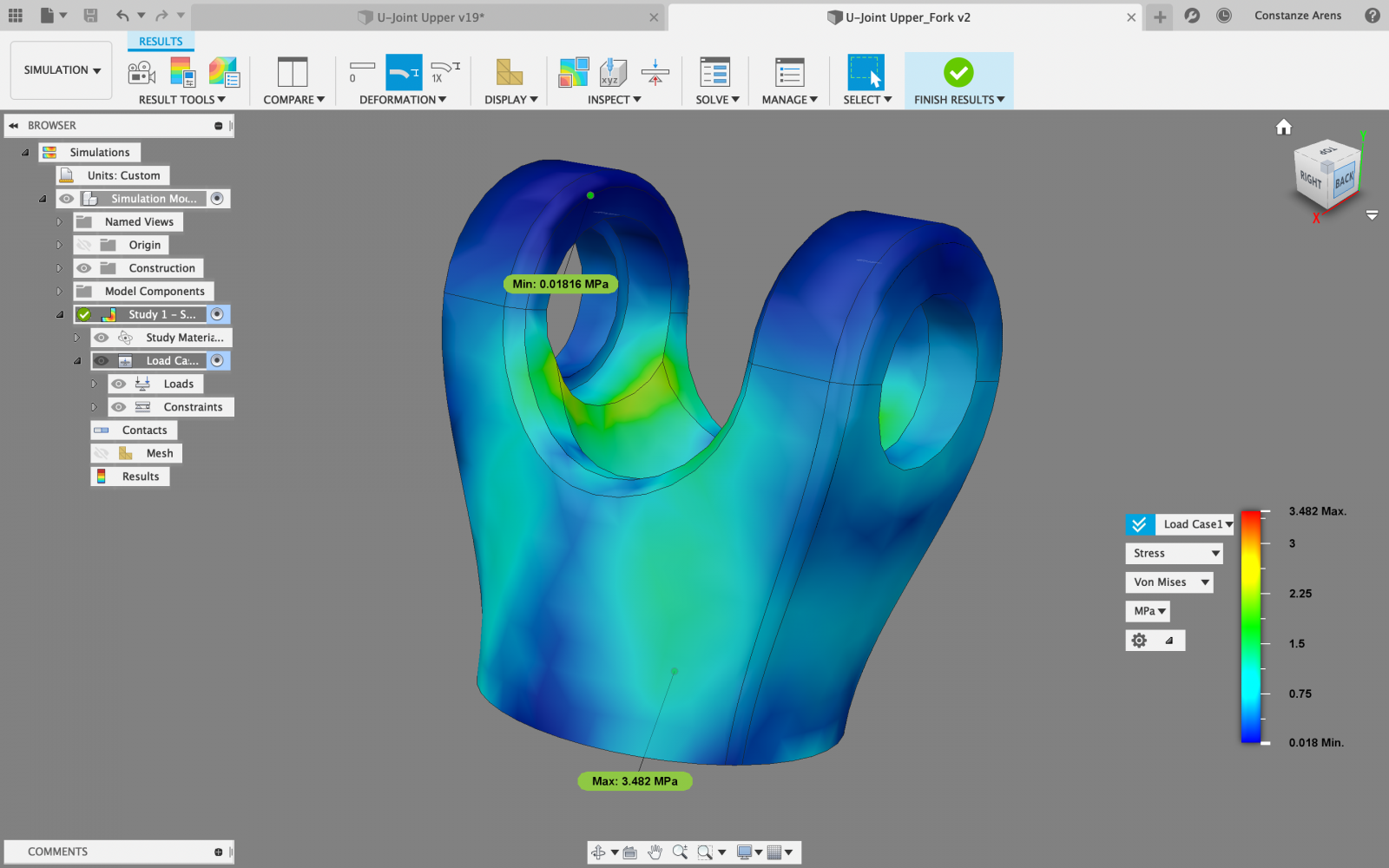Viewport: 1389px width, 868px height.
Task: Open the Stress result type dropdown
Action: 1175,553
